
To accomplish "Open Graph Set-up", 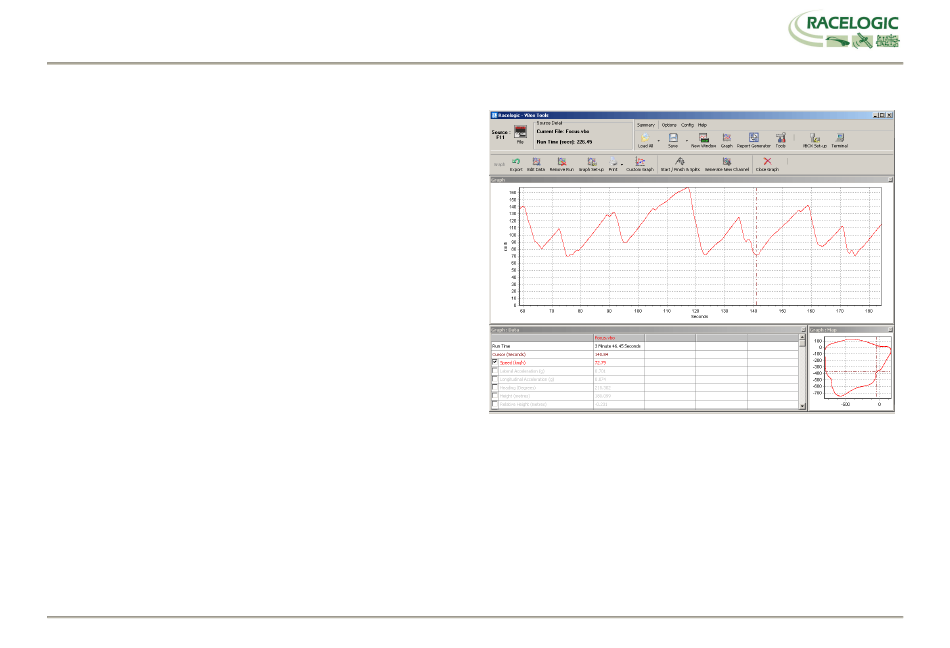I will pos(591,164).
